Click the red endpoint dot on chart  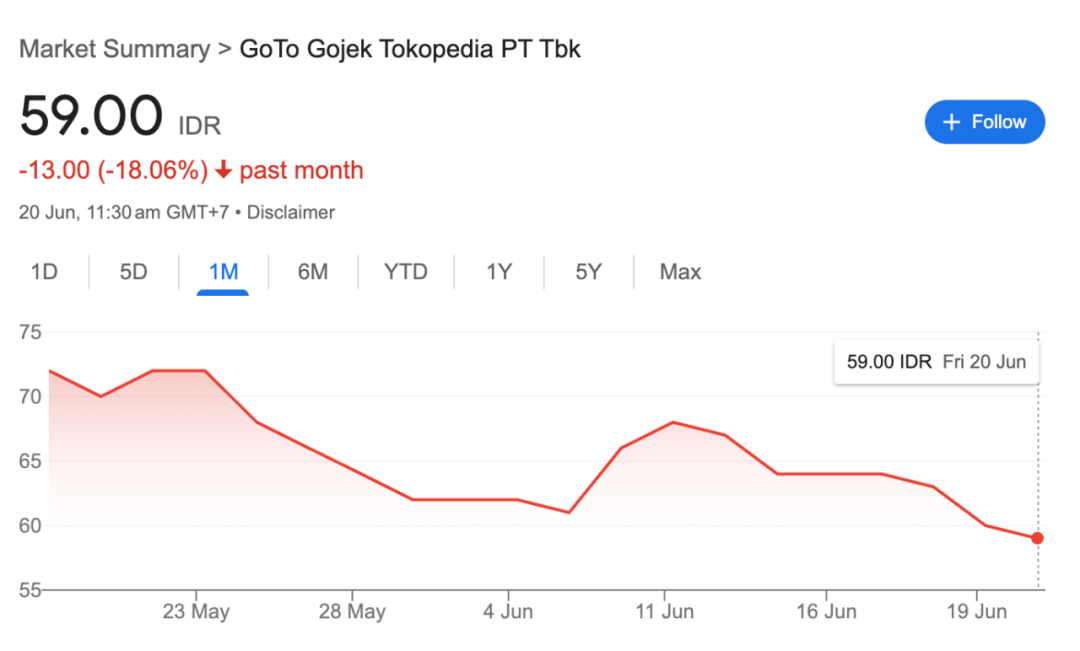click(x=1038, y=538)
